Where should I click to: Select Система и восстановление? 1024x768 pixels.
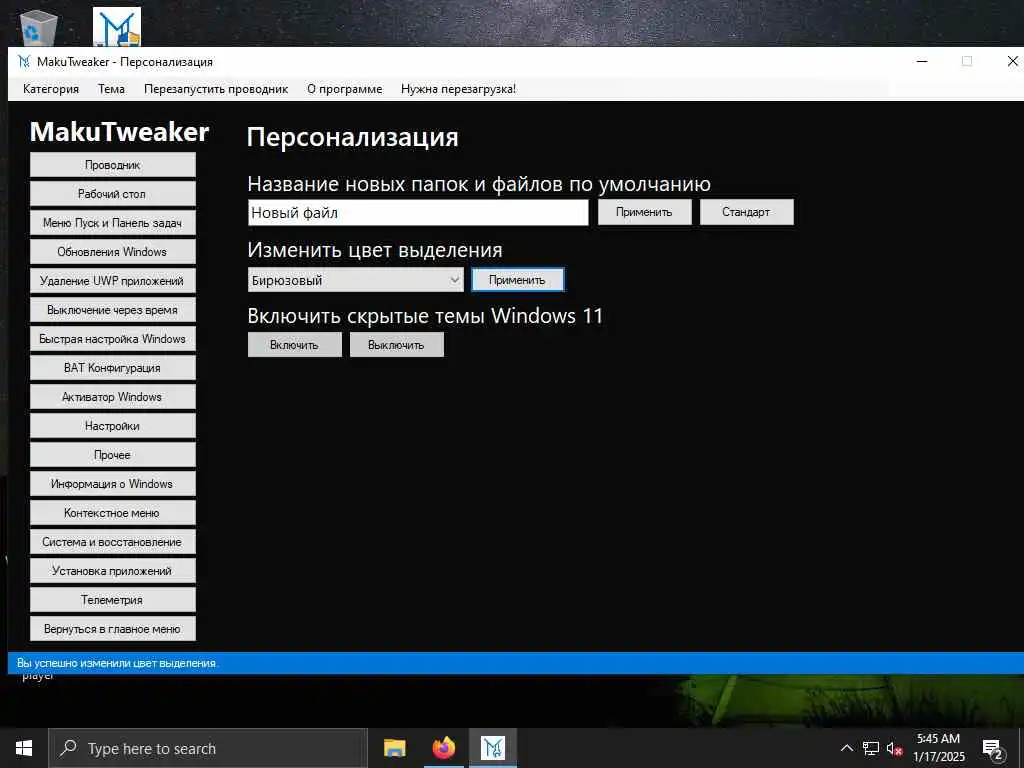pos(112,541)
